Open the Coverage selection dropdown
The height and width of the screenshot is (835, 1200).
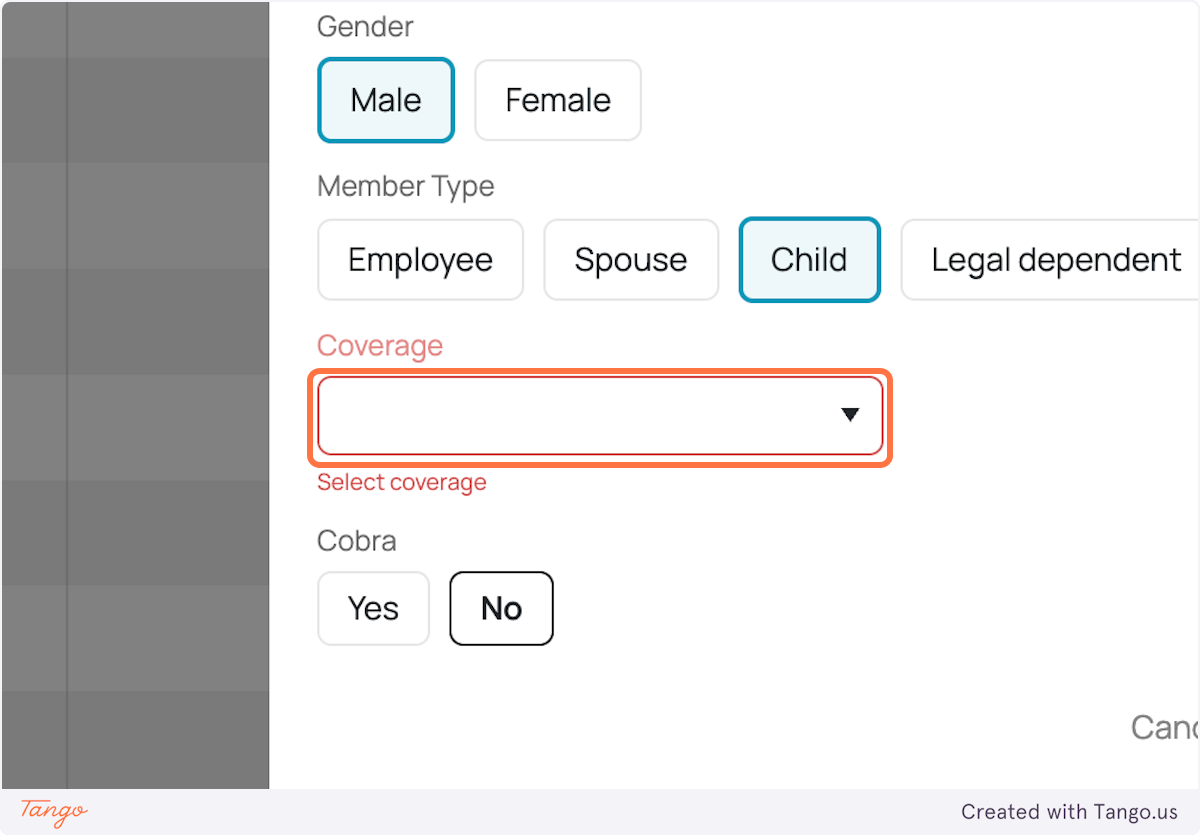[600, 415]
